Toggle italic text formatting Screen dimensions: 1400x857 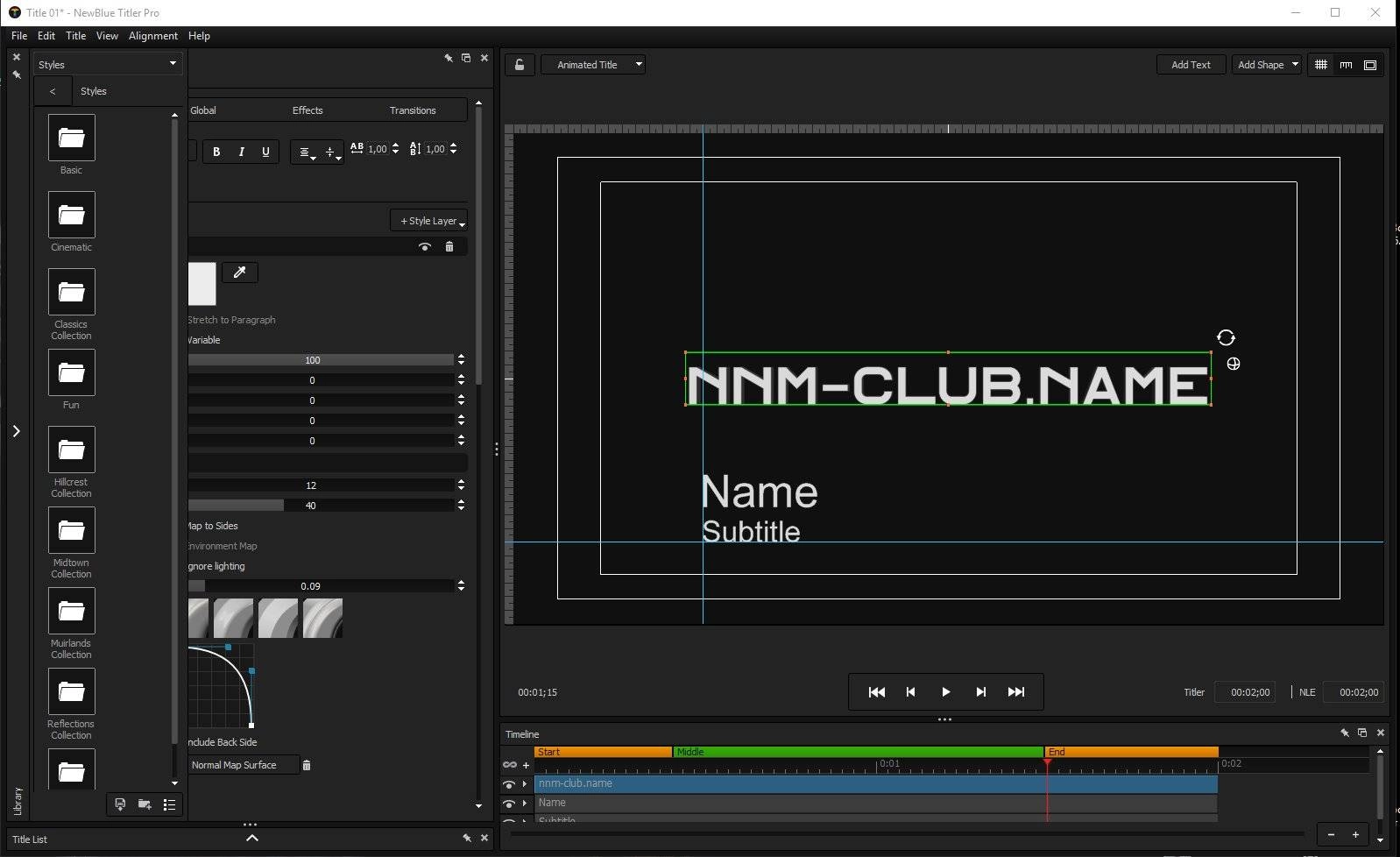[241, 152]
